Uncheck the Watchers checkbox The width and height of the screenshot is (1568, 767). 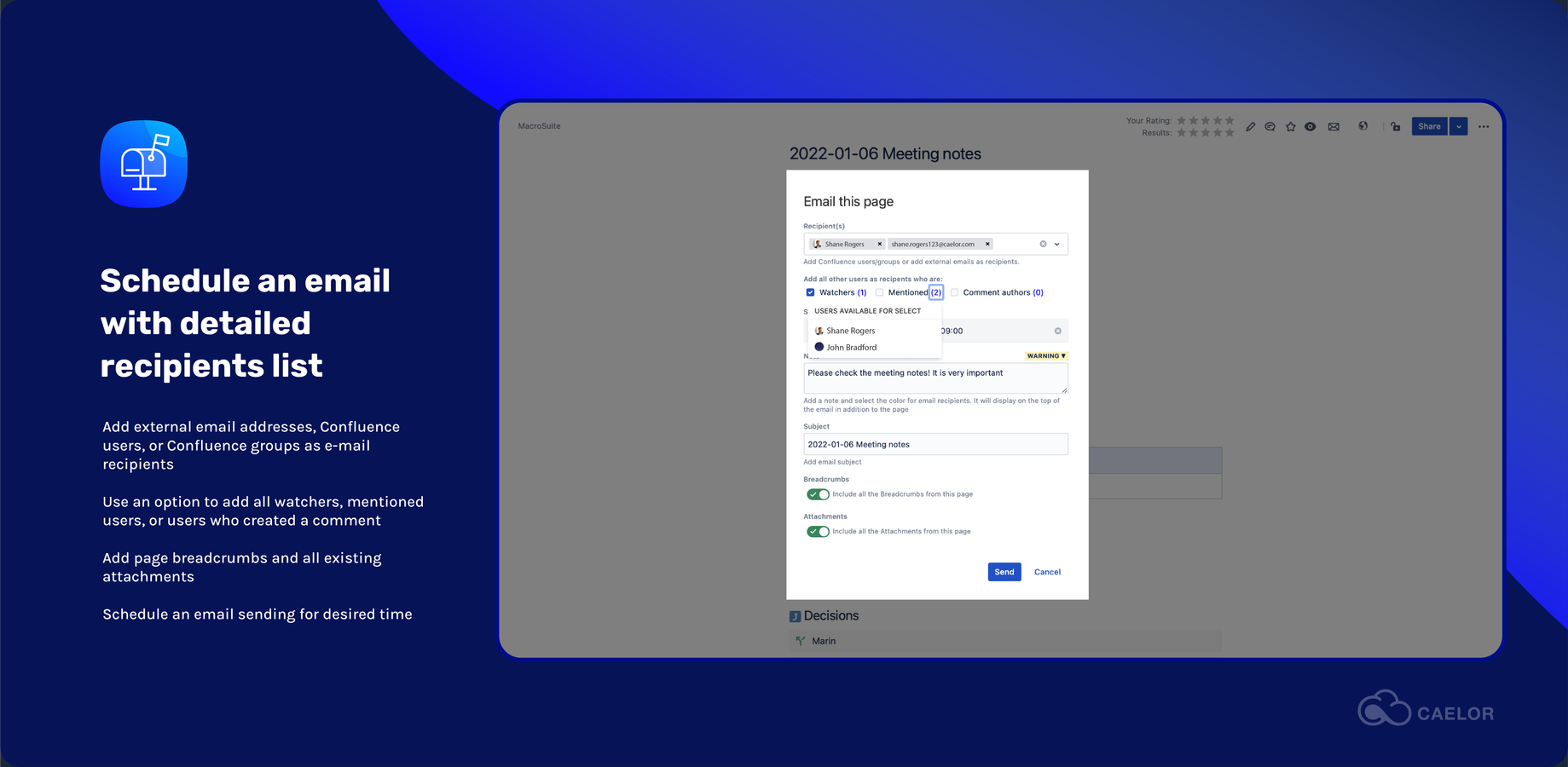point(810,292)
